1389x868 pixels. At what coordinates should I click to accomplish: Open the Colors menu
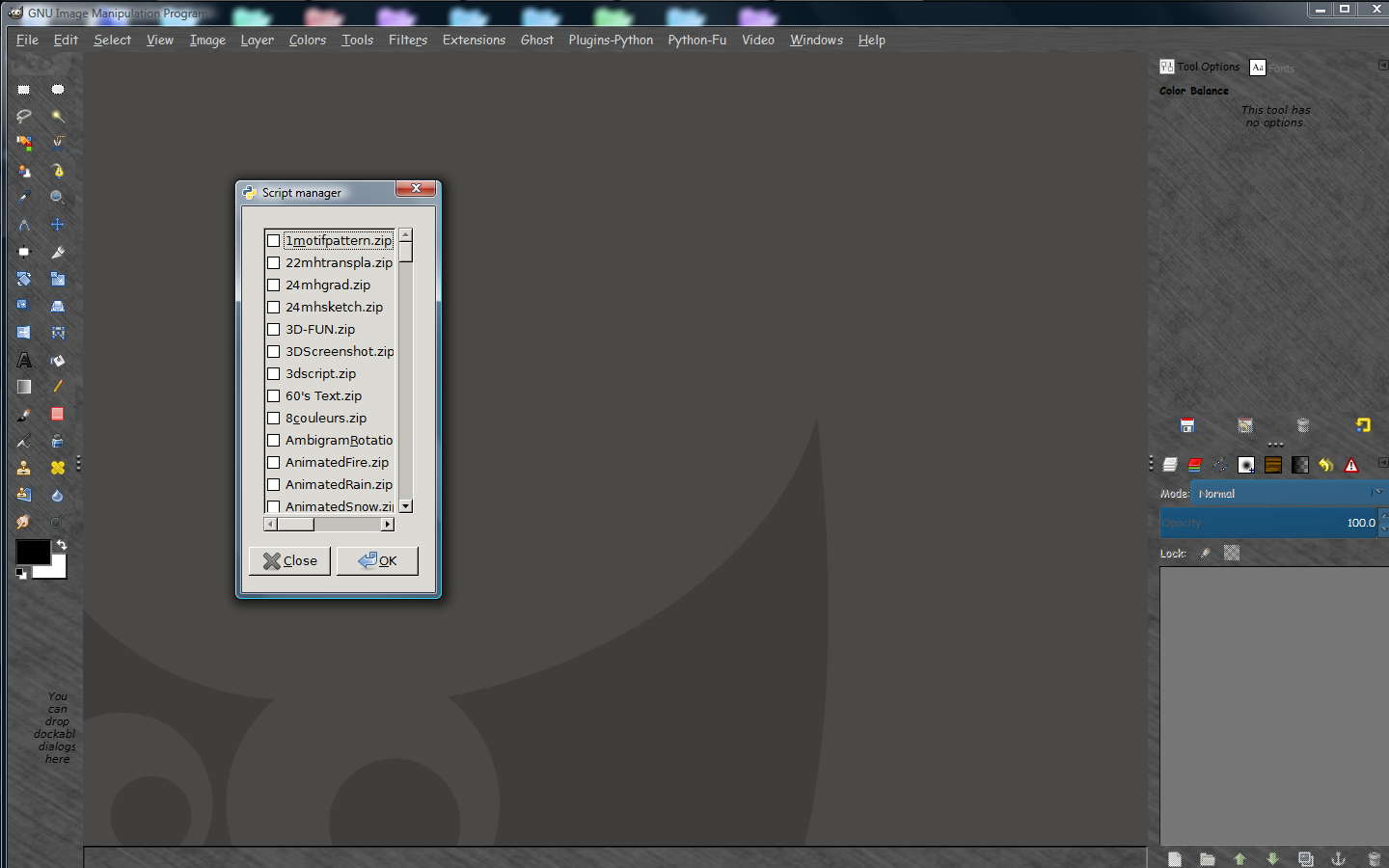tap(308, 41)
